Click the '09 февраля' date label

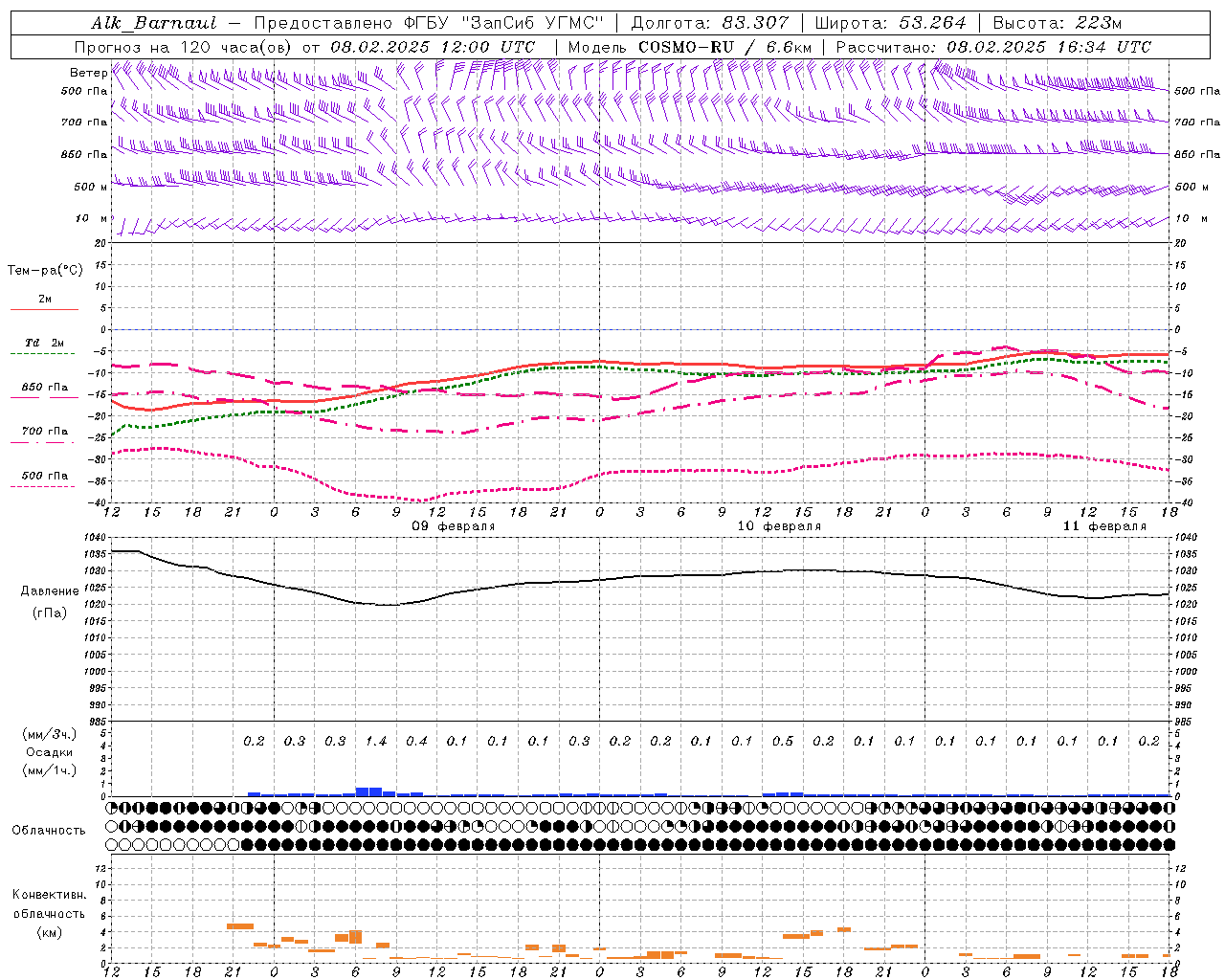point(454,526)
